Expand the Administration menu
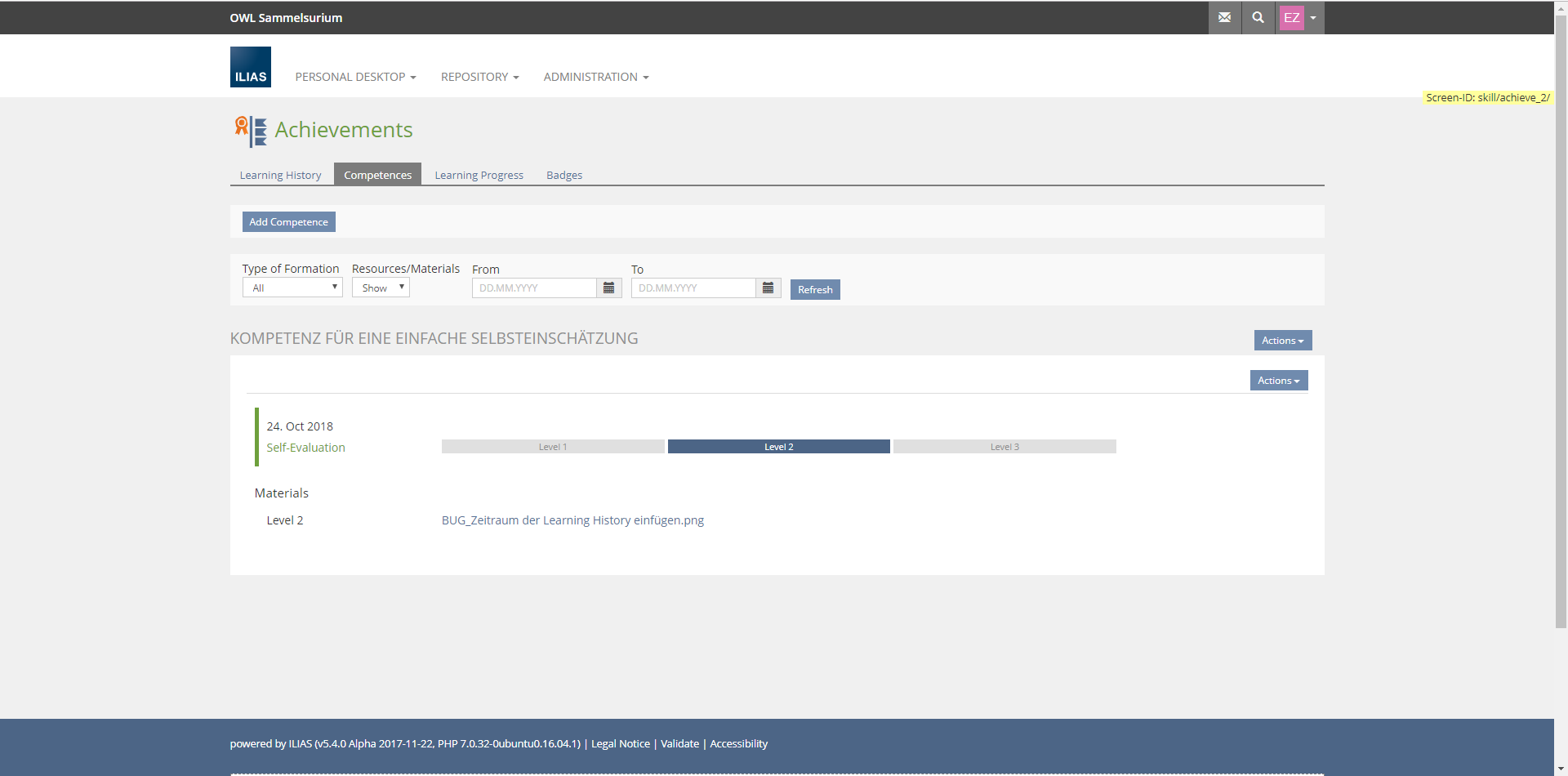Viewport: 1568px width, 776px height. click(595, 77)
